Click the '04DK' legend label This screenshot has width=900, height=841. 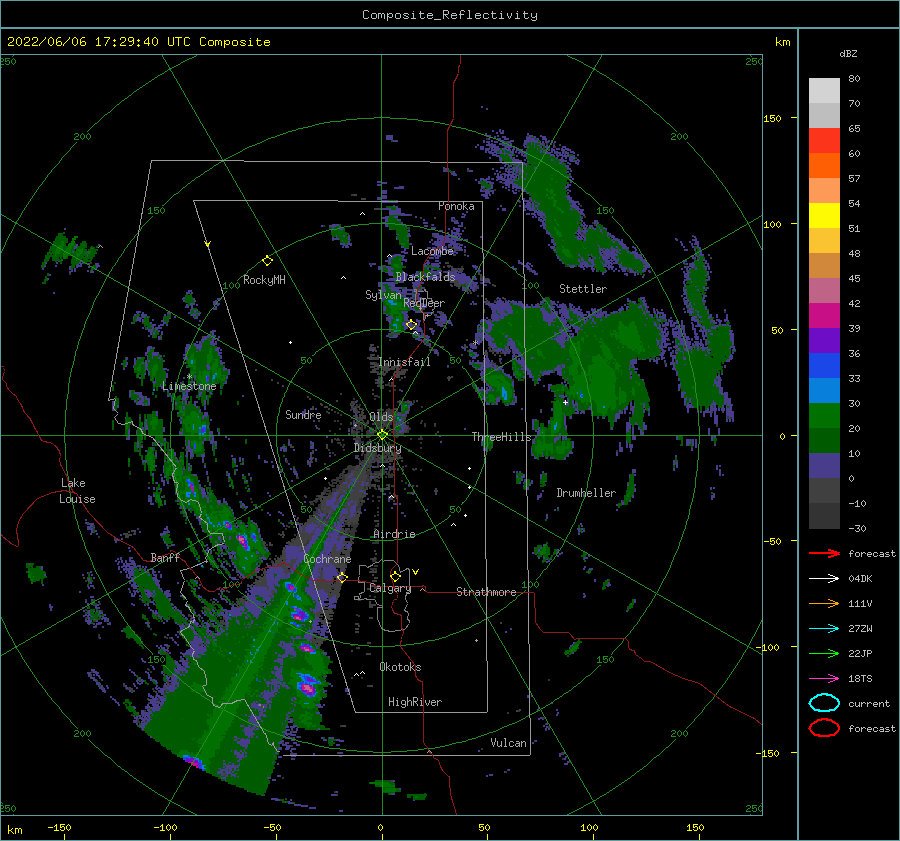860,579
